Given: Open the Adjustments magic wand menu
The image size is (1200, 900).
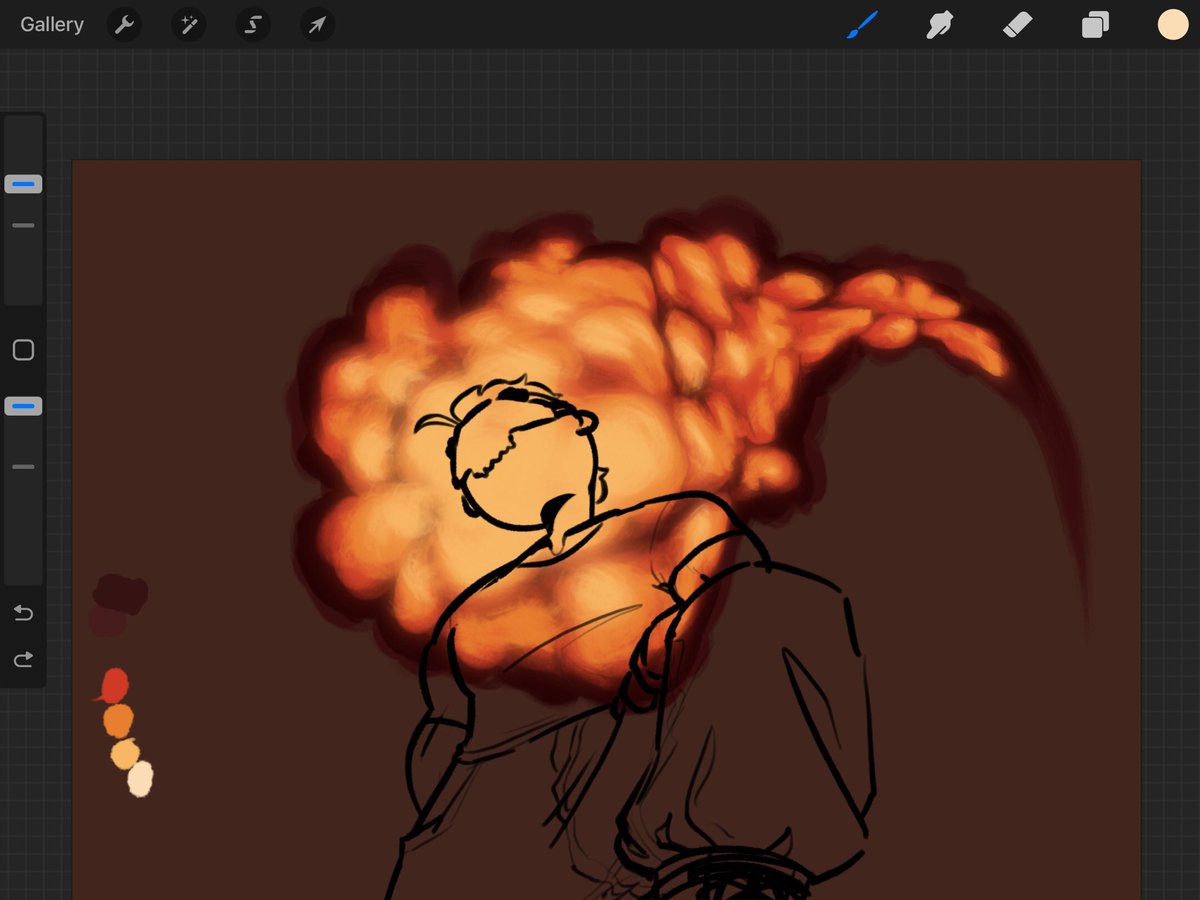Looking at the screenshot, I should click(x=188, y=25).
